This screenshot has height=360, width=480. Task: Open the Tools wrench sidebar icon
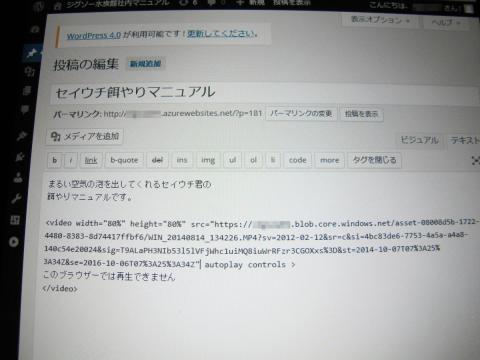click(x=16, y=198)
